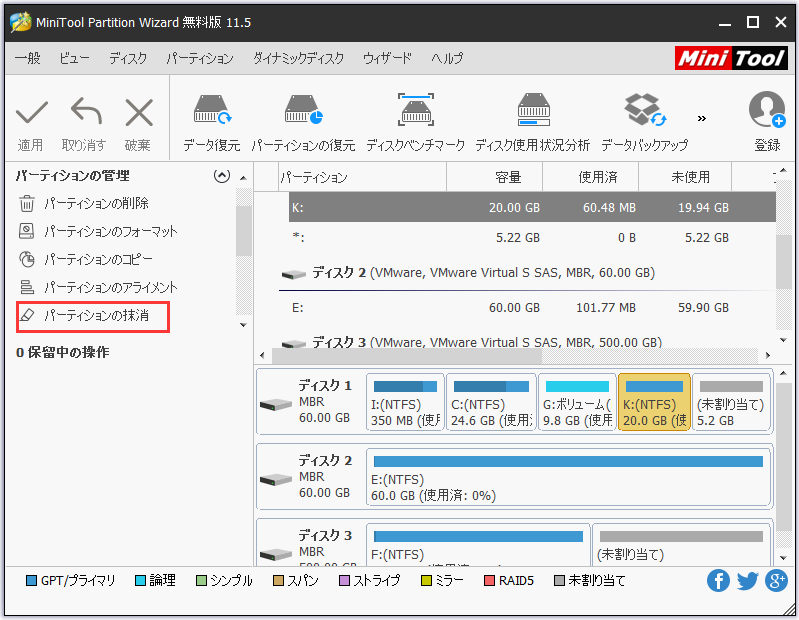The width and height of the screenshot is (799, 620).
Task: Select Format Partition (パーティションのフォーマット)
Action: click(x=98, y=232)
